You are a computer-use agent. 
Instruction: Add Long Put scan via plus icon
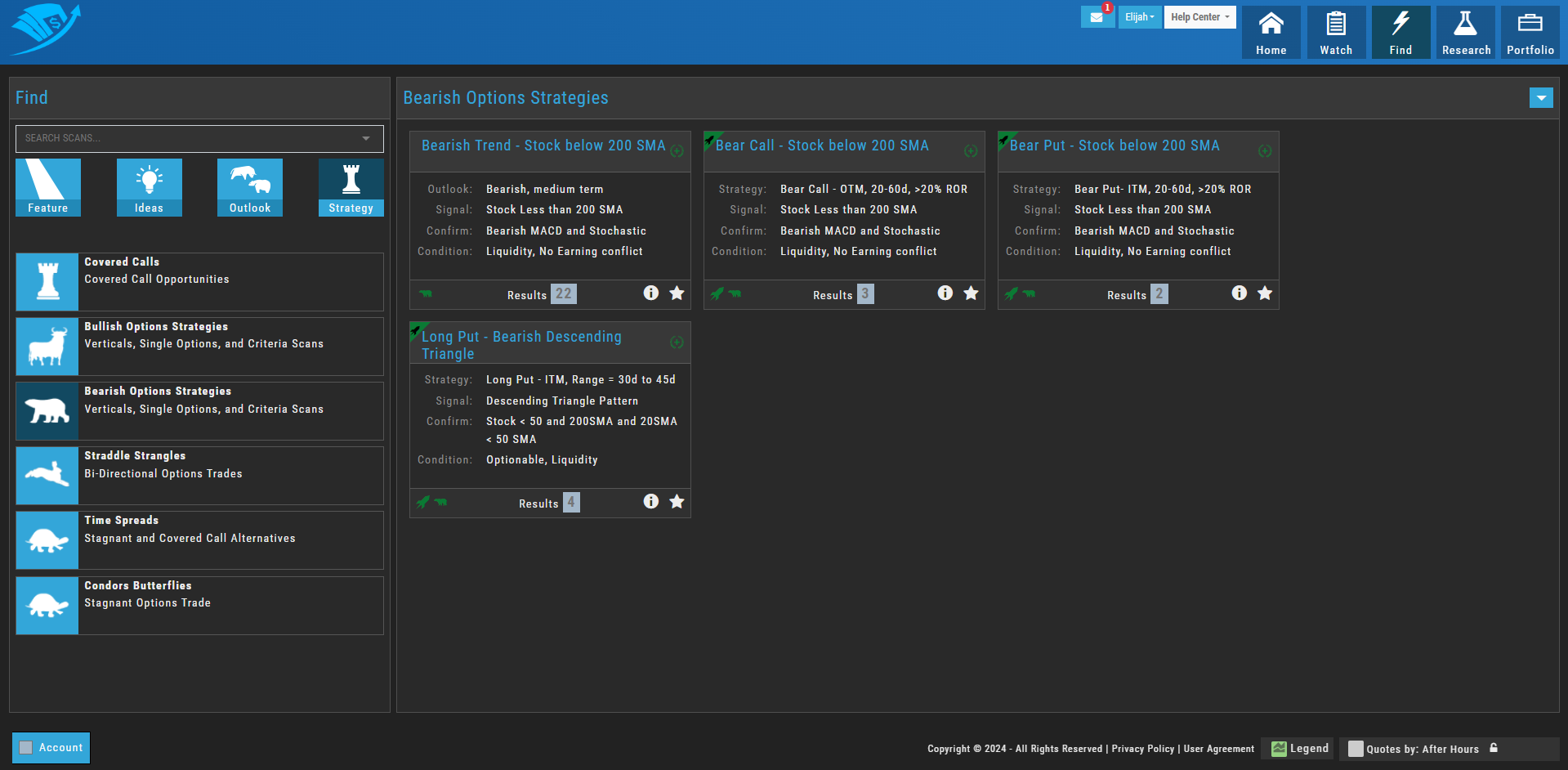[677, 342]
